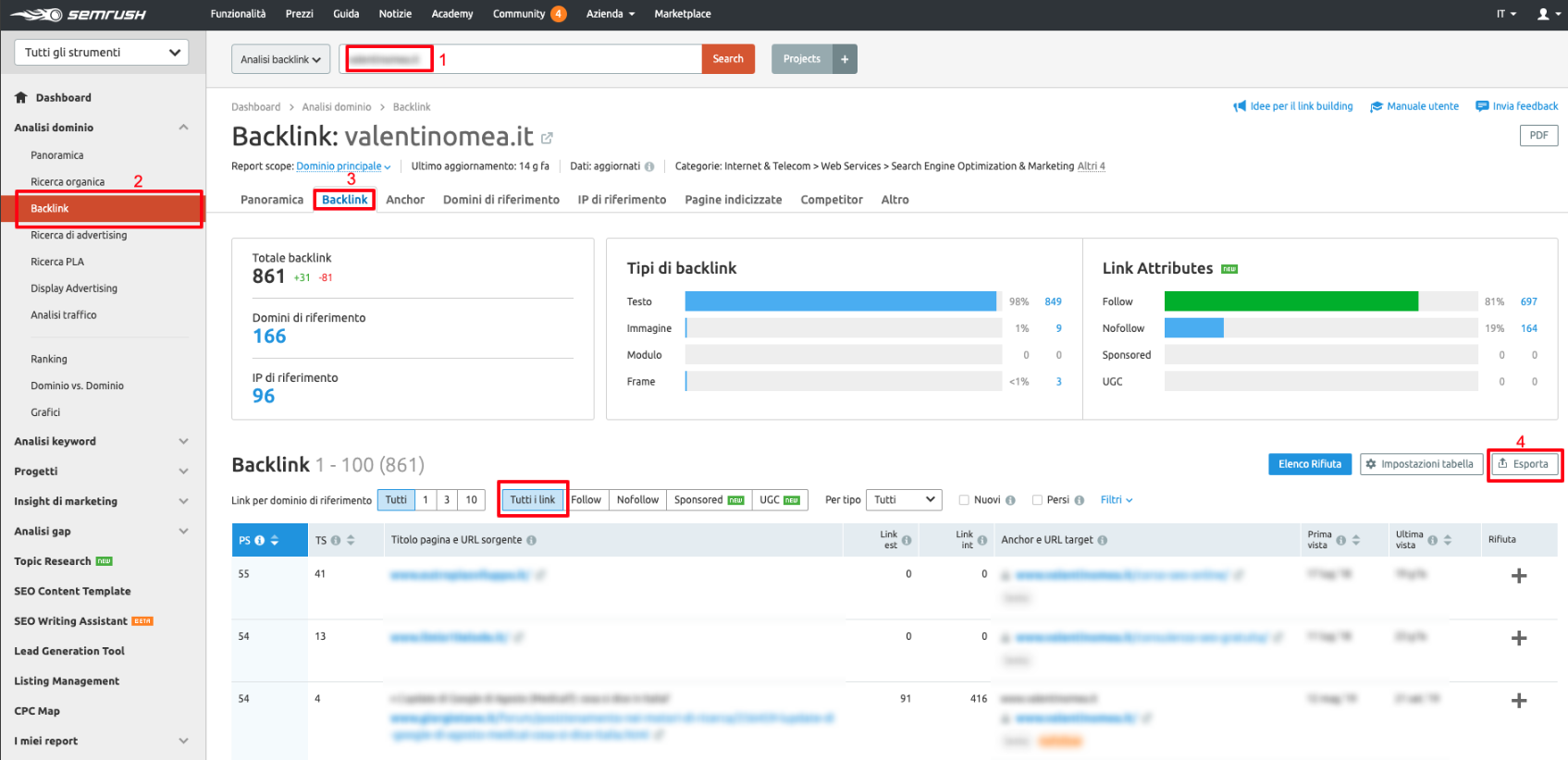The width and height of the screenshot is (1568, 760).
Task: Select 1 link per dominio di riferimento
Action: click(426, 500)
